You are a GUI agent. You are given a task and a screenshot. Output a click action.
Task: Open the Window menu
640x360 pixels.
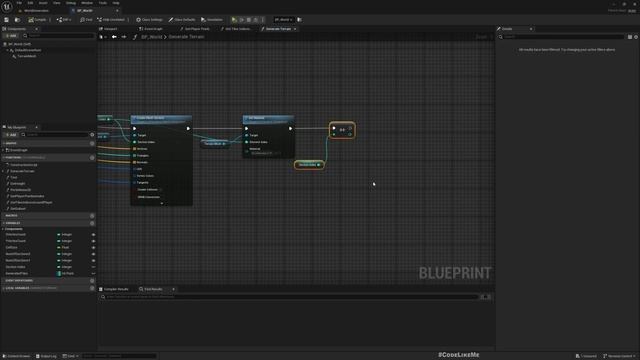87,3
